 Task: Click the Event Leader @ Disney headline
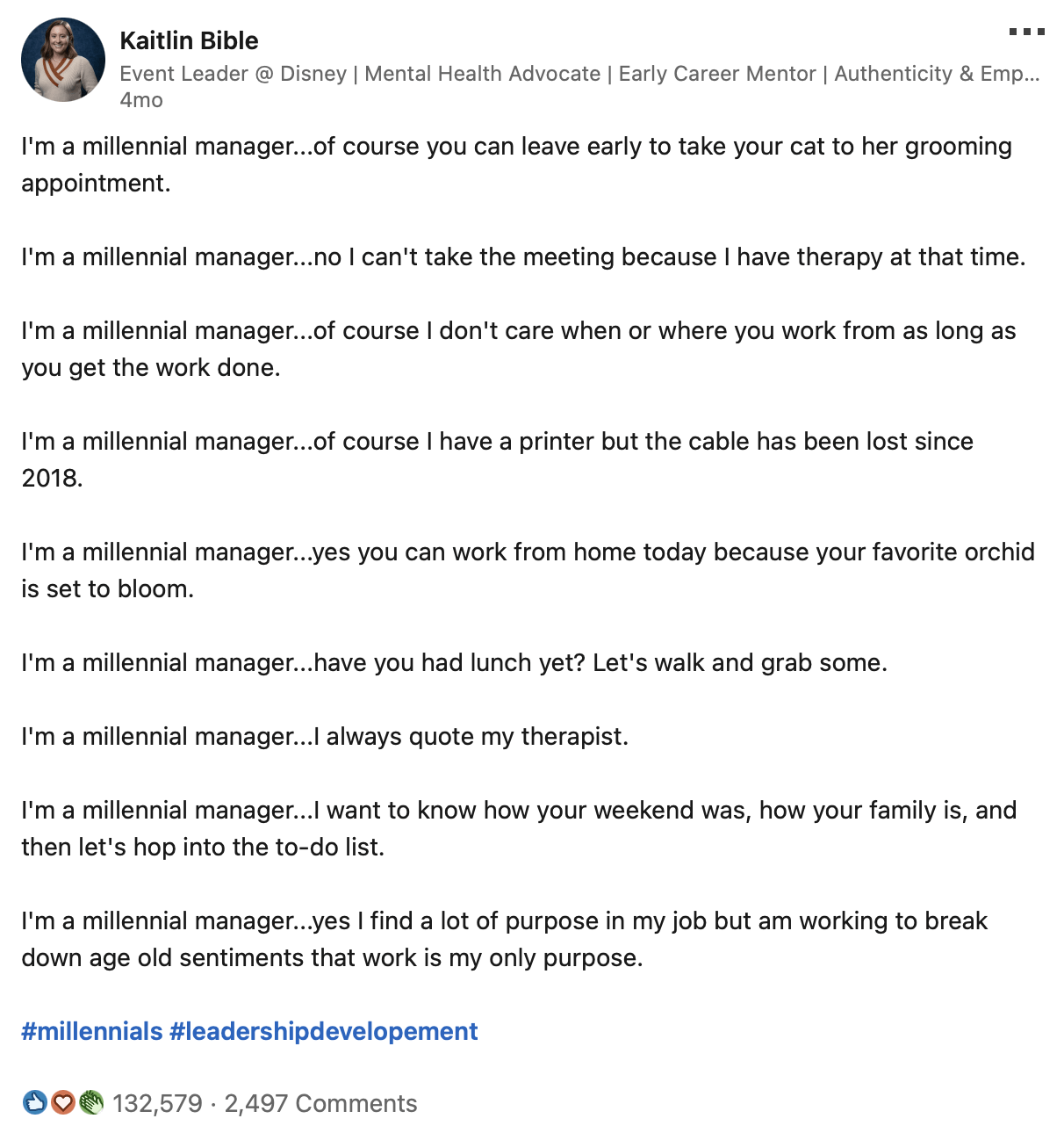pyautogui.click(x=579, y=74)
